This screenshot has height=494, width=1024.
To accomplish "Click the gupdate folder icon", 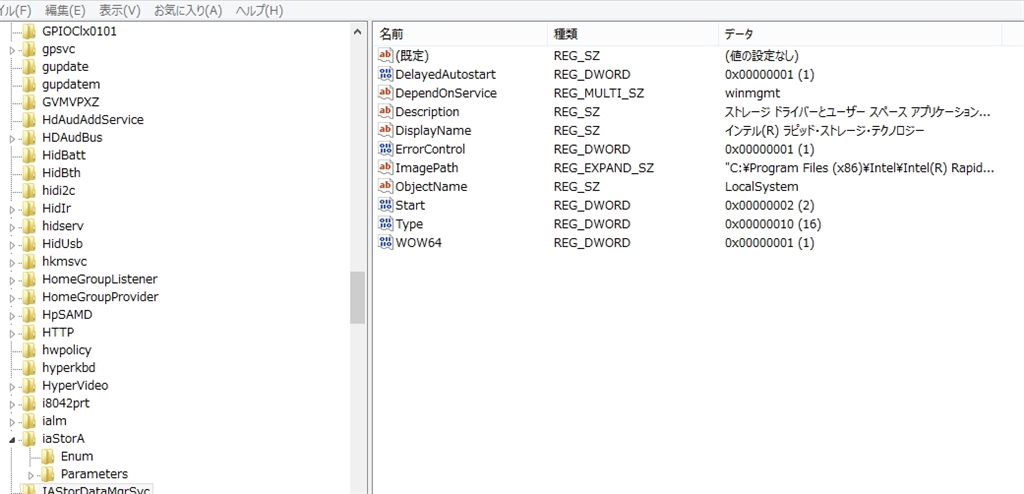I will tap(29, 67).
